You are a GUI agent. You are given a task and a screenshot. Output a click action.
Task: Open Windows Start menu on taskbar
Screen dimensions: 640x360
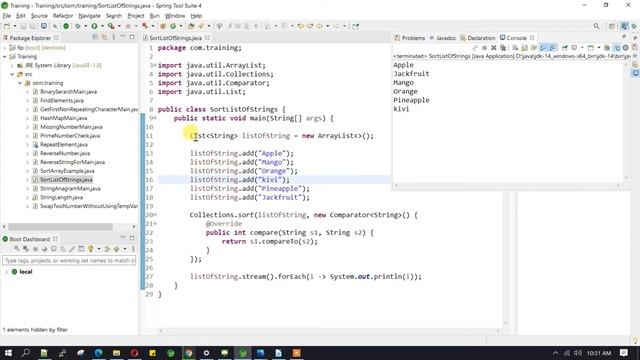[x=8, y=353]
